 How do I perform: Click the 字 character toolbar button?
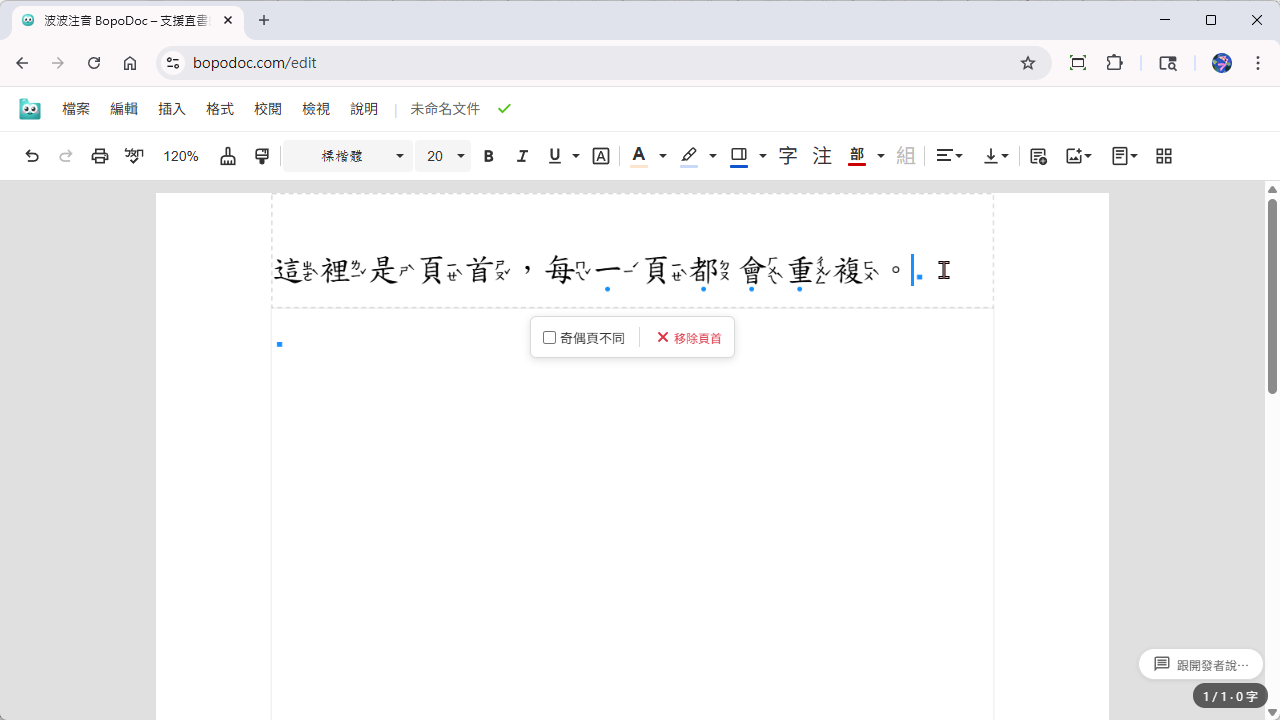788,156
